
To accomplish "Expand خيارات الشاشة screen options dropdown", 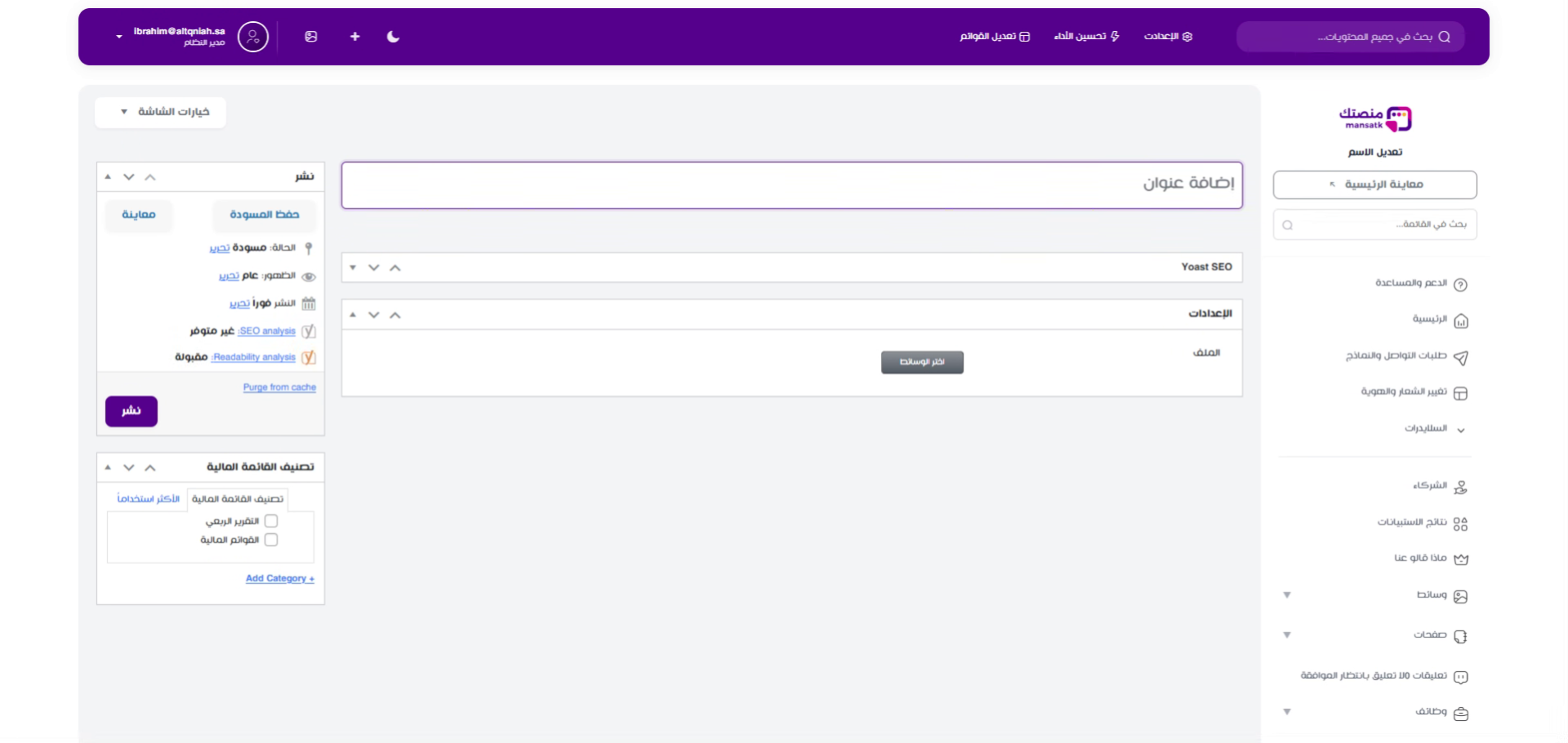I will click(x=161, y=112).
